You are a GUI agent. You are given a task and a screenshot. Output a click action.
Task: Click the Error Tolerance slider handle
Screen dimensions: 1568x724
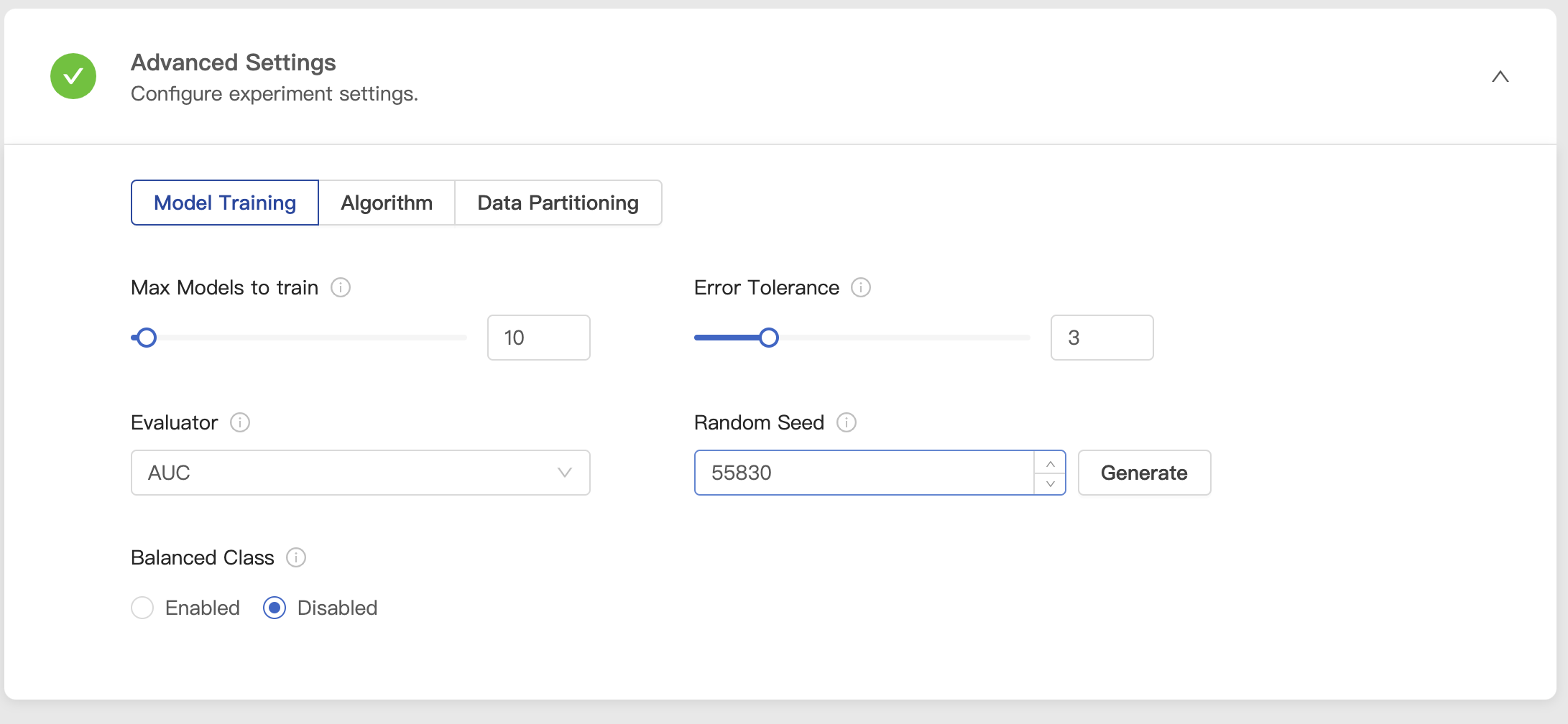point(769,338)
